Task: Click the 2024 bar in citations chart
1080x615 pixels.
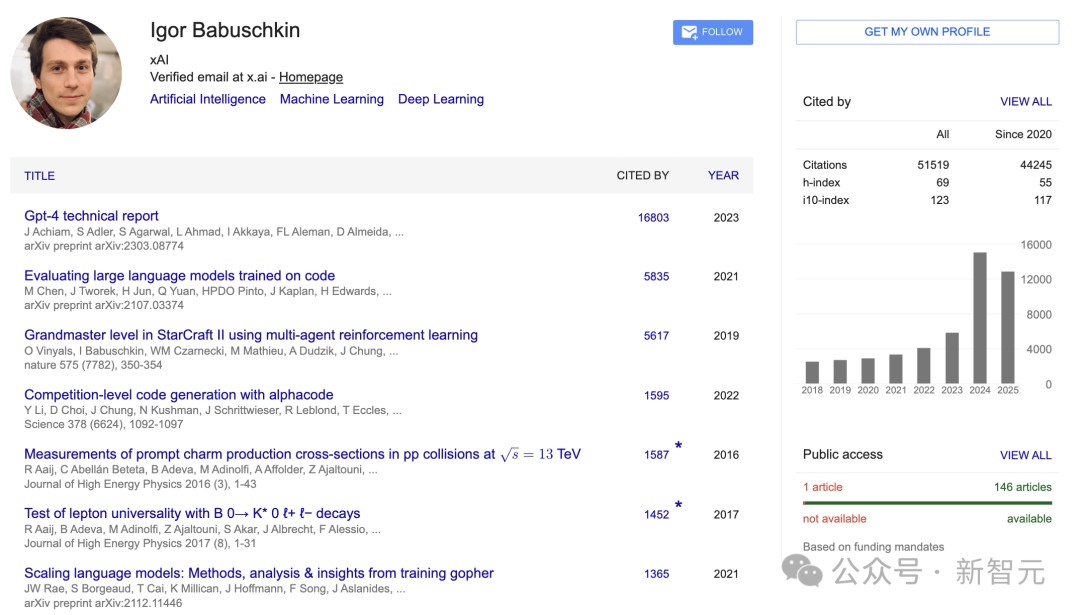Action: point(979,318)
